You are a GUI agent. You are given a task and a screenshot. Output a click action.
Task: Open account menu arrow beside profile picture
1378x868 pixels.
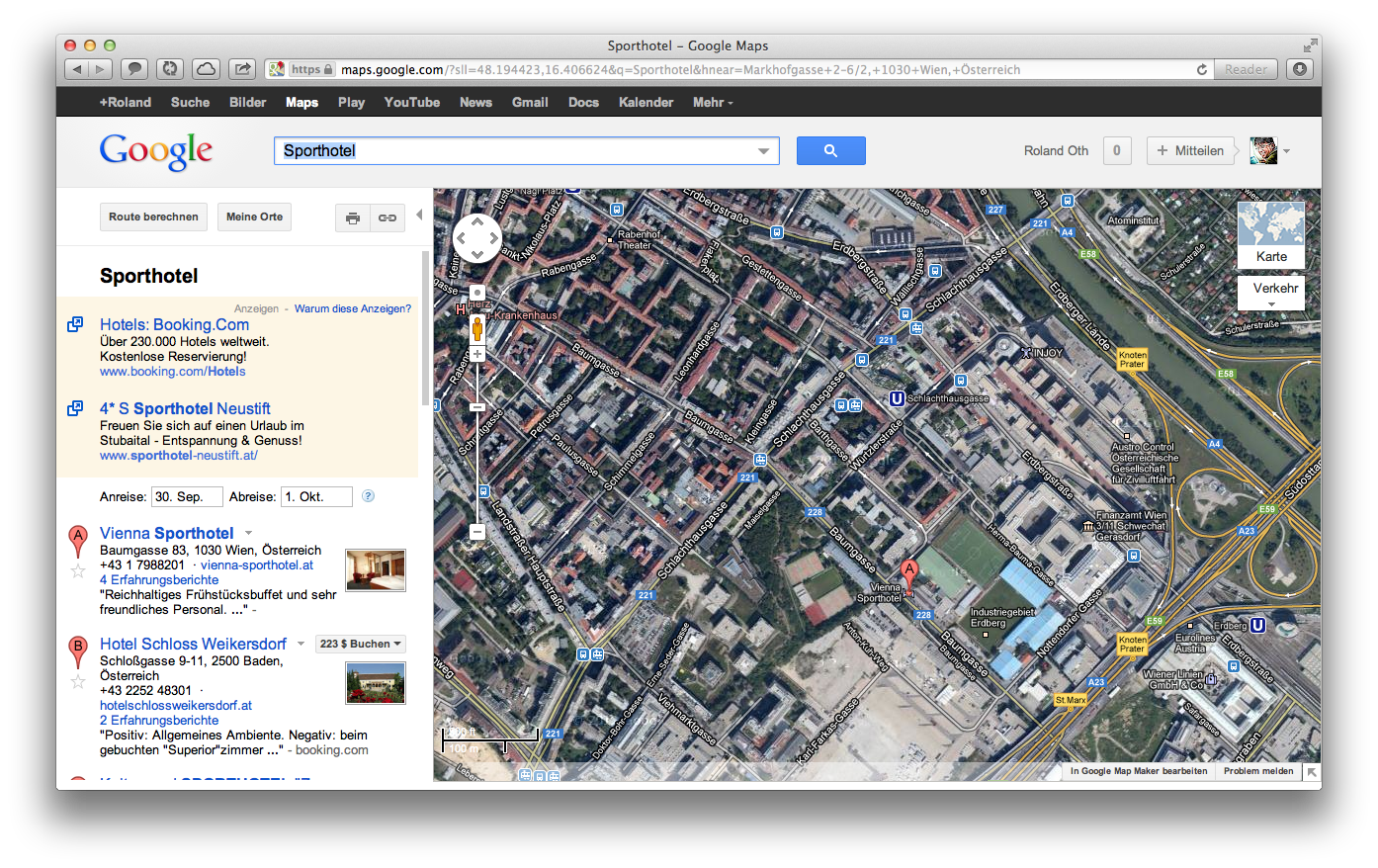click(1286, 151)
